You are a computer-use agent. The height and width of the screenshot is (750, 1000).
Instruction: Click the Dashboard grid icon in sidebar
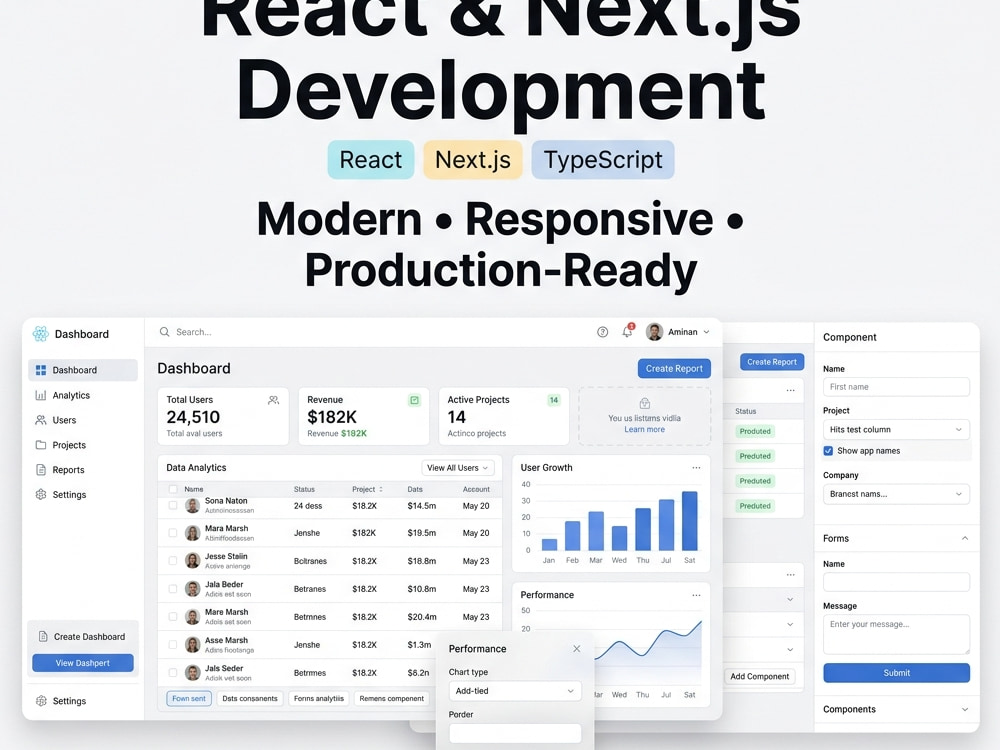[41, 370]
